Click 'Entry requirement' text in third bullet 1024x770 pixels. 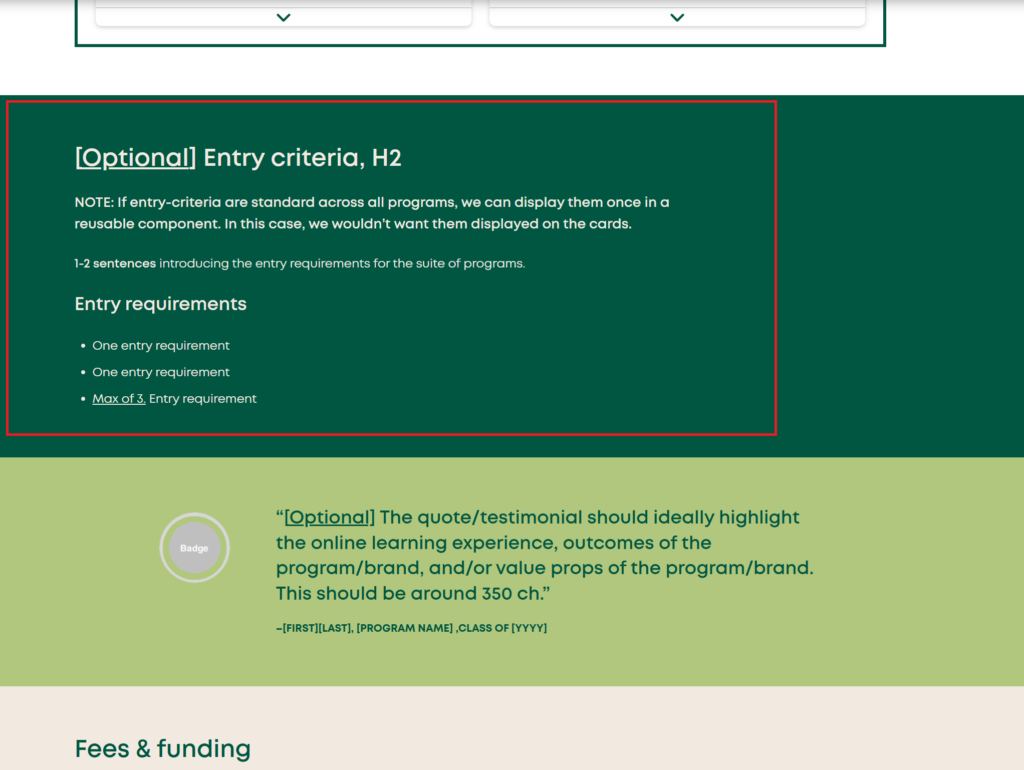click(203, 398)
